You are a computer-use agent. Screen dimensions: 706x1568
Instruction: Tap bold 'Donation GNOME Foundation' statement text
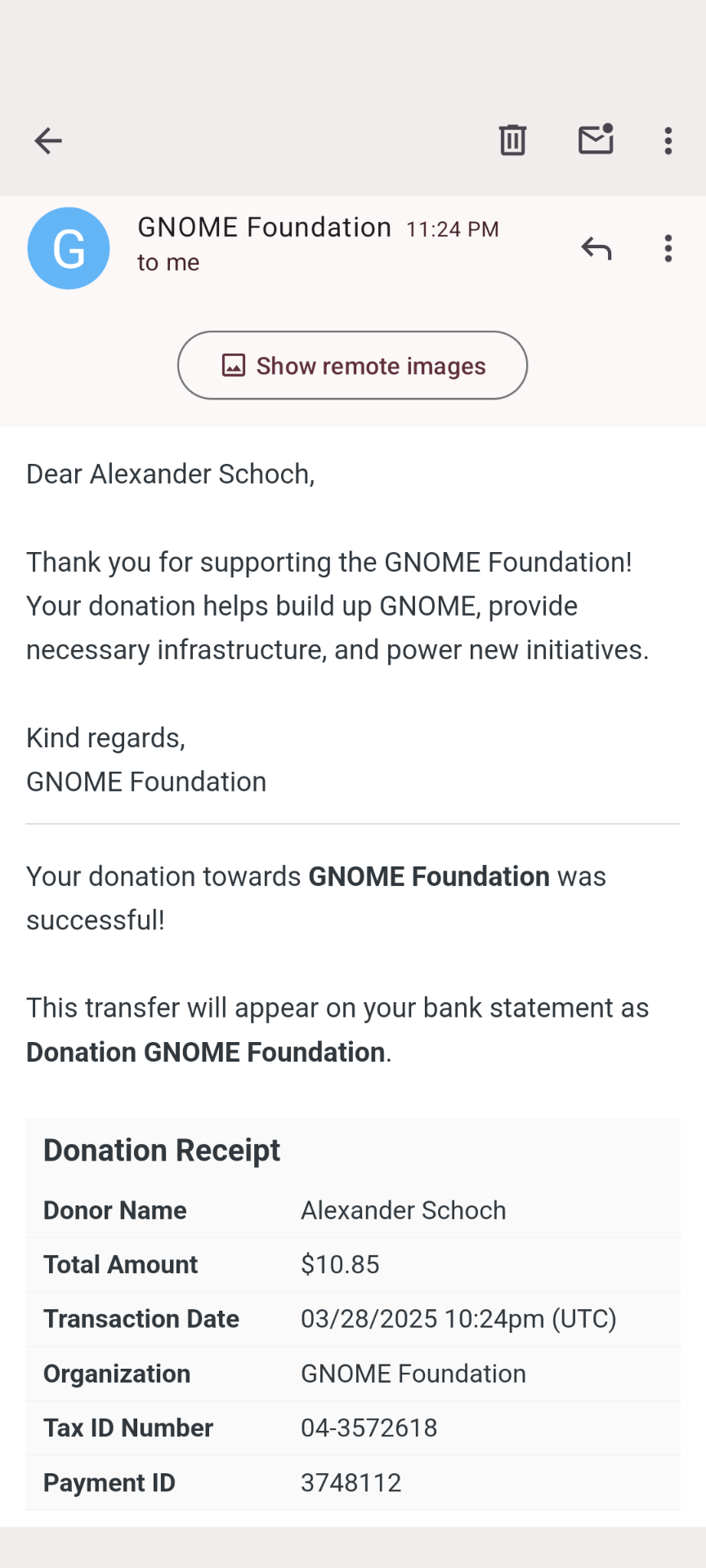pyautogui.click(x=206, y=1052)
